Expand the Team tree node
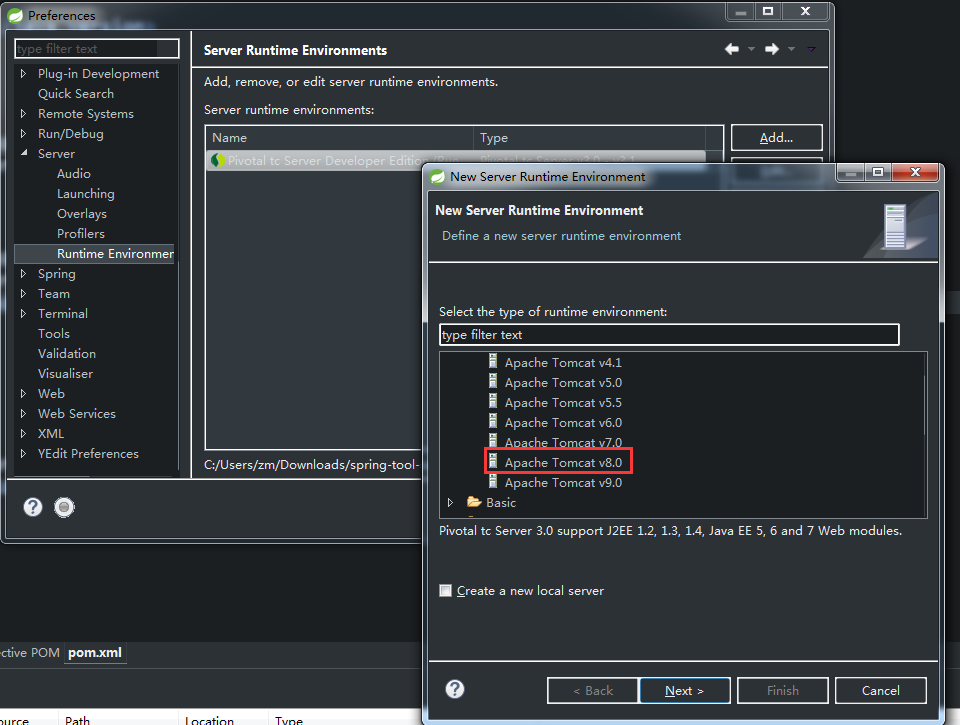960x725 pixels. tap(23, 293)
